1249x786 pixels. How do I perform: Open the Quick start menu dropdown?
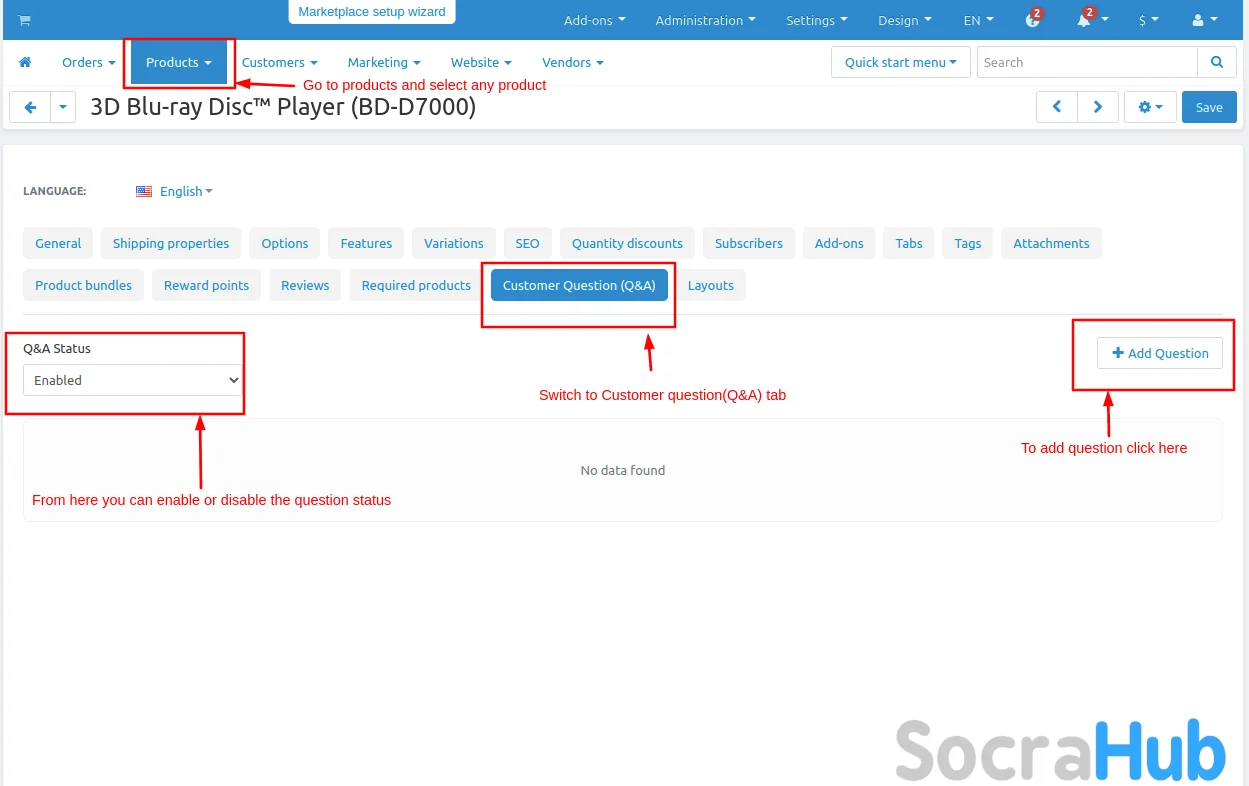click(900, 62)
